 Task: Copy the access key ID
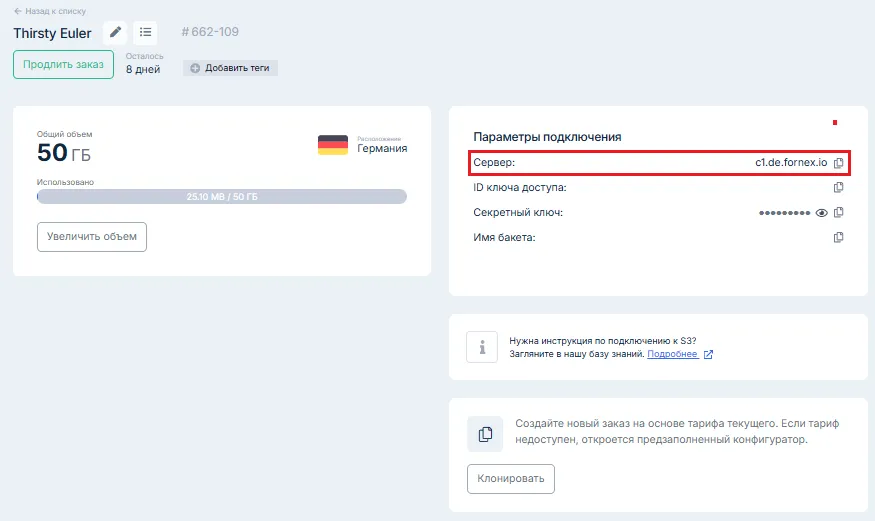839,187
